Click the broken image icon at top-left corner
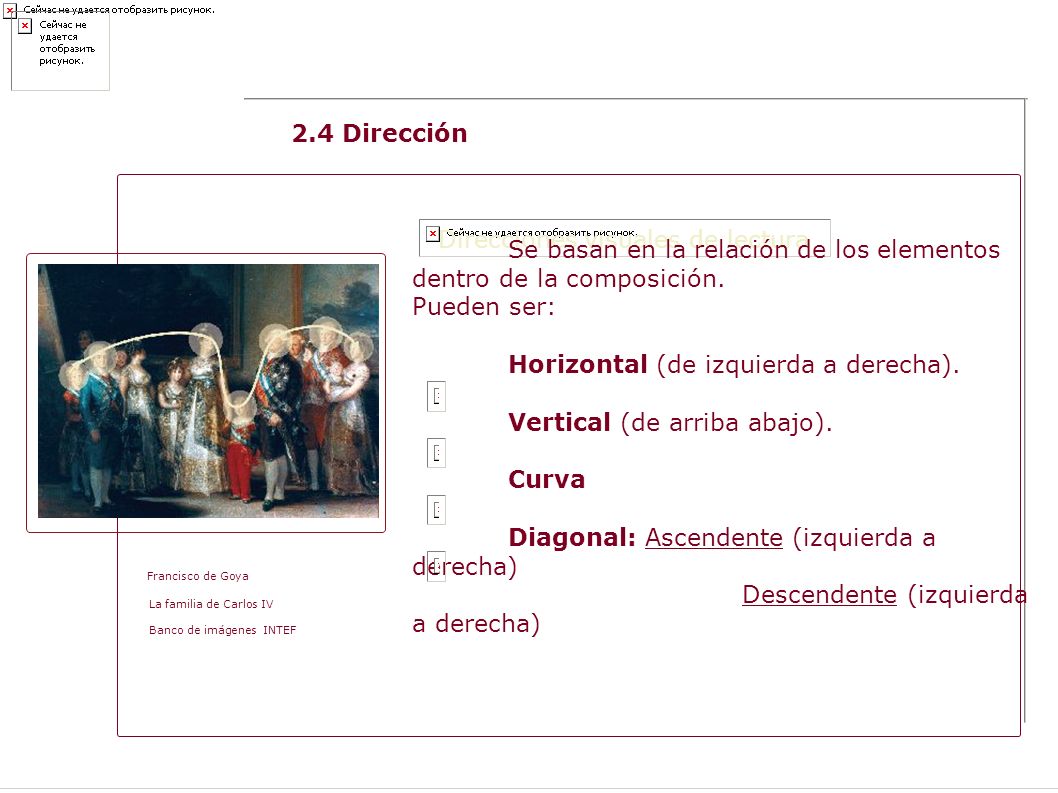 pyautogui.click(x=9, y=10)
